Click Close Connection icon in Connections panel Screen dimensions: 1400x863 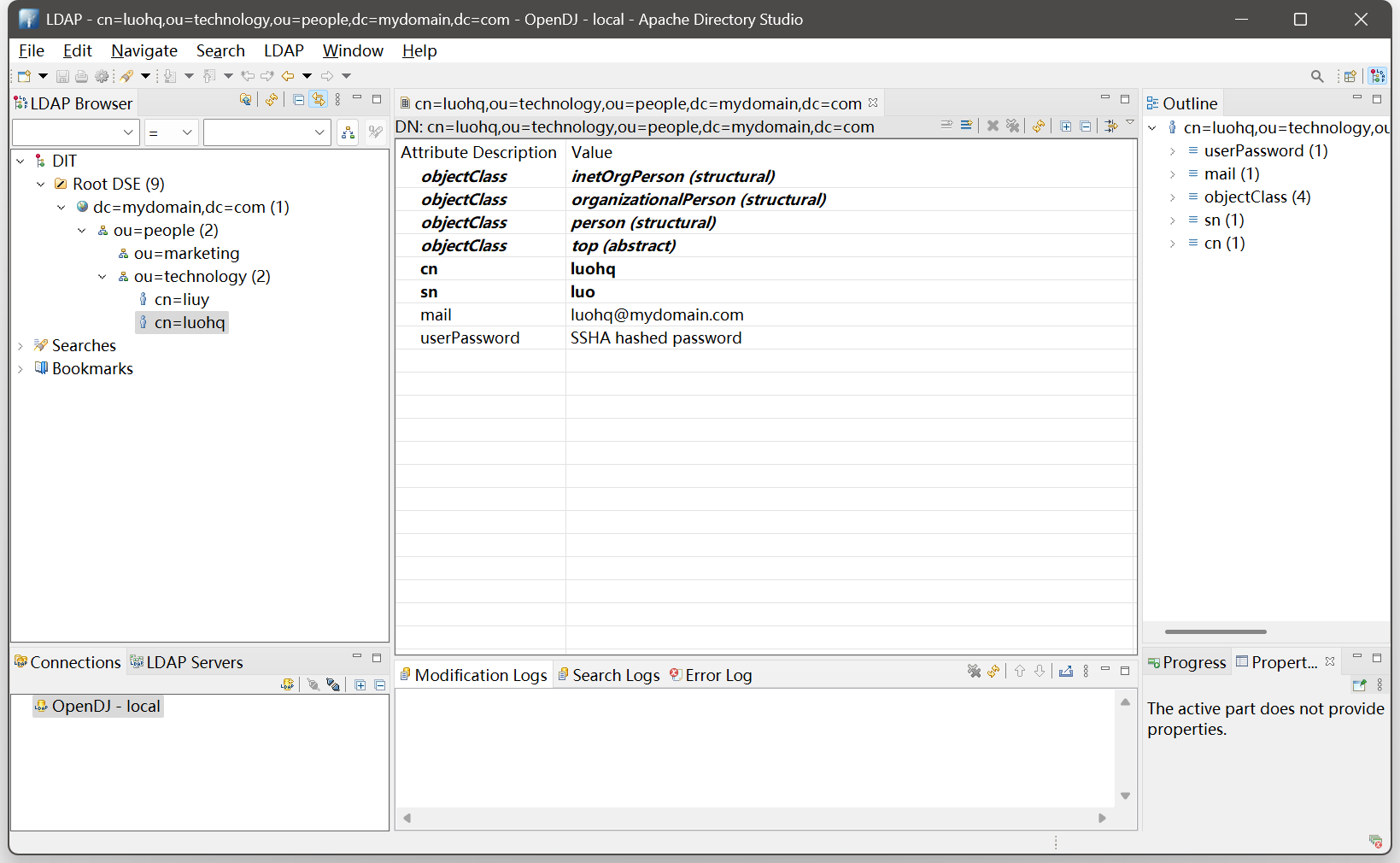pyautogui.click(x=333, y=684)
